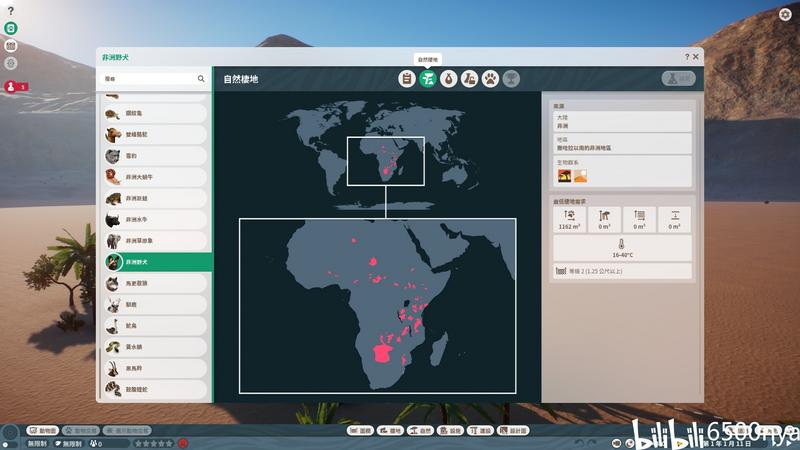Open the habitat build menu button
Screen dimensions: 800x450
[390, 431]
